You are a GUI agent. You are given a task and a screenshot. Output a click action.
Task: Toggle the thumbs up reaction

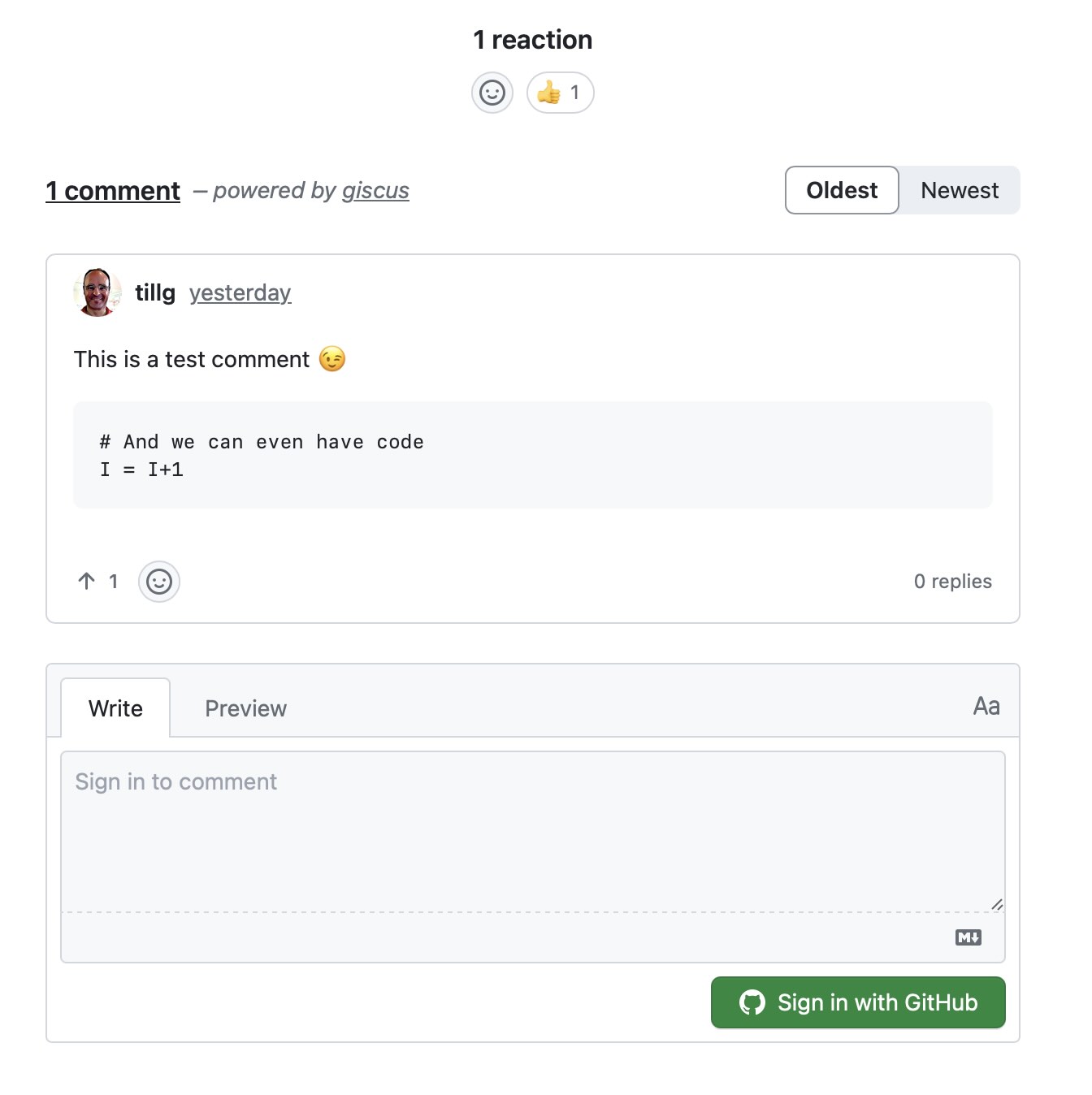560,93
